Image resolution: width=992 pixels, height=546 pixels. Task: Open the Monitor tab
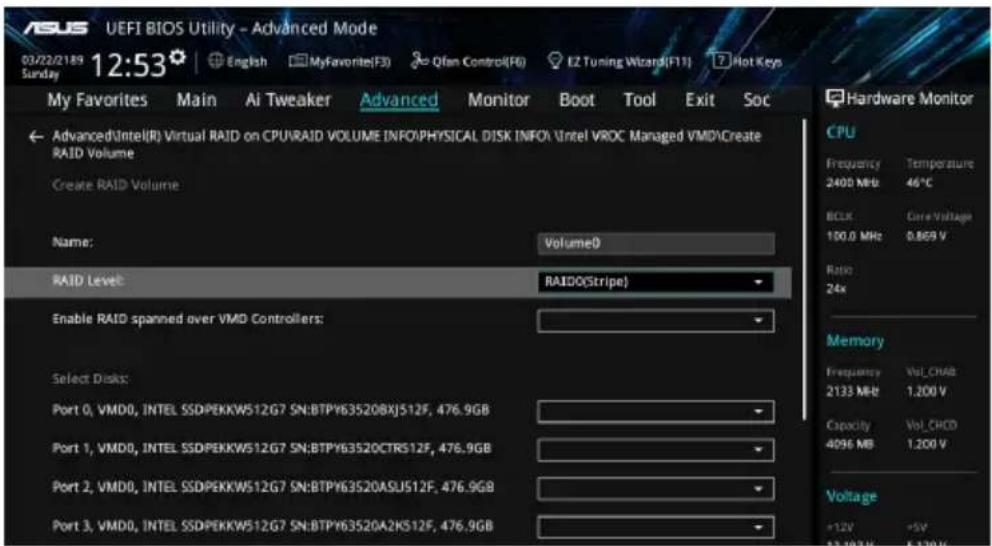499,100
